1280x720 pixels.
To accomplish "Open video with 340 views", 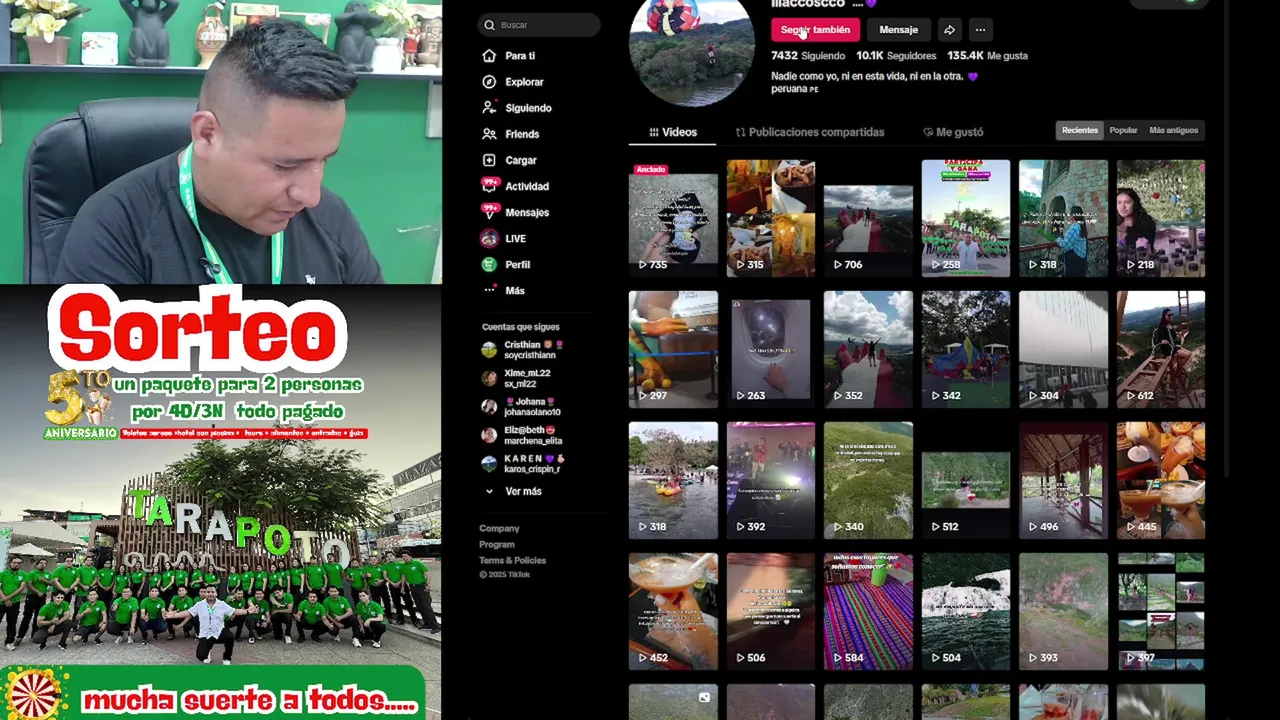I will click(868, 480).
